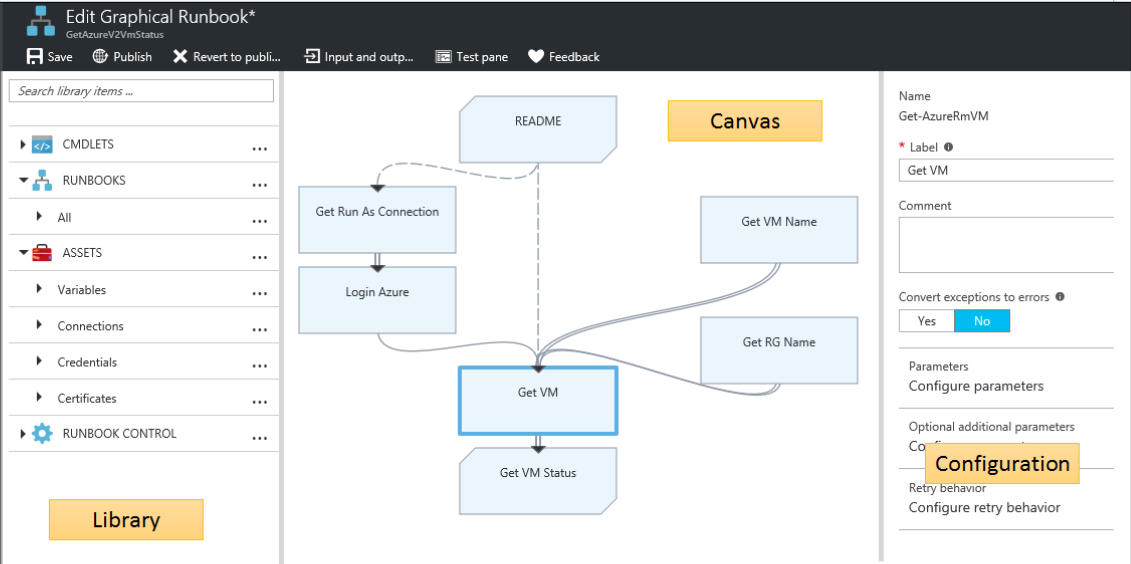Click the Input and output label
This screenshot has width=1131, height=564.
click(x=369, y=56)
